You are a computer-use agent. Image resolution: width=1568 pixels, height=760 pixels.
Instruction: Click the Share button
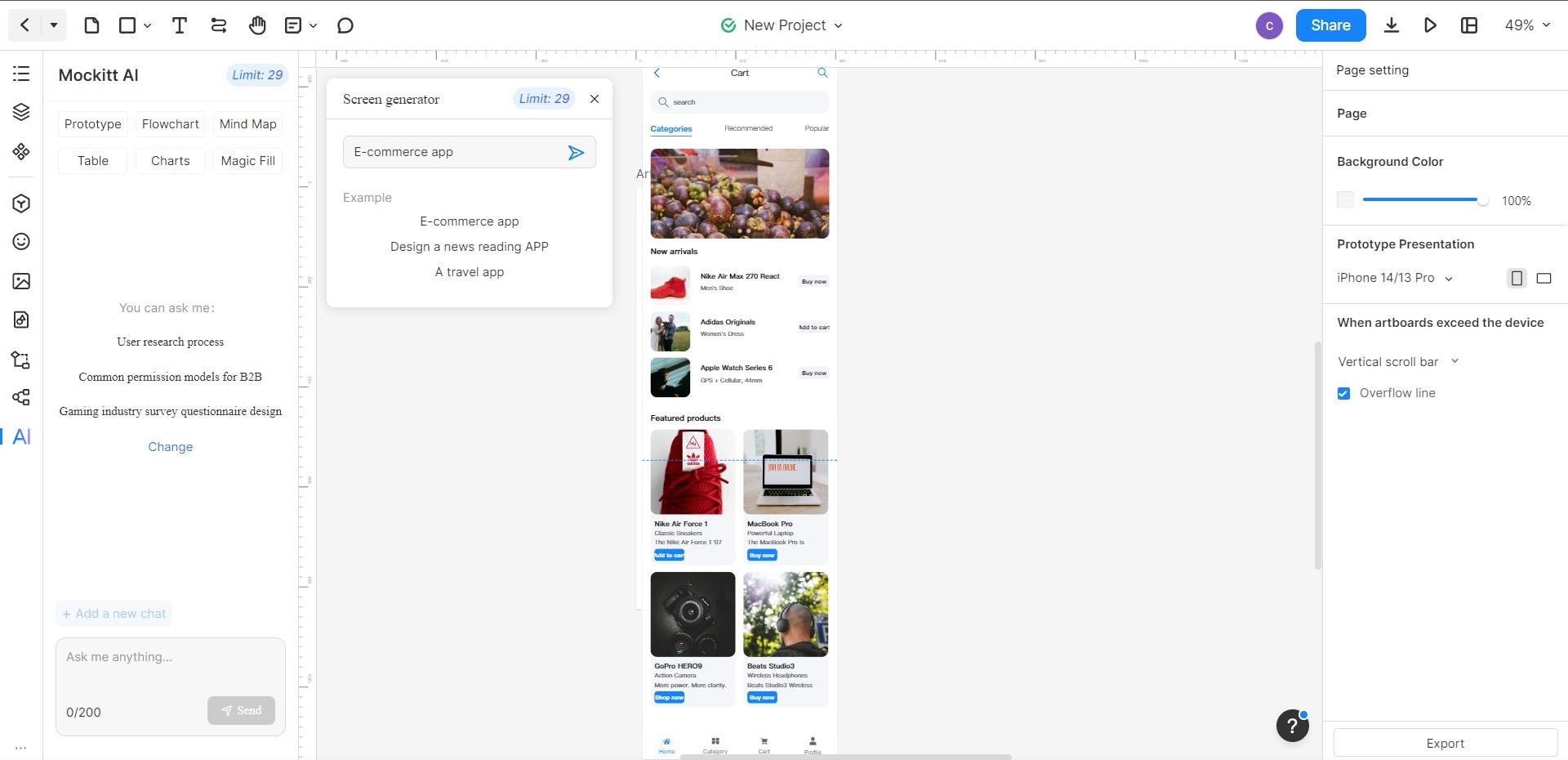pos(1330,25)
